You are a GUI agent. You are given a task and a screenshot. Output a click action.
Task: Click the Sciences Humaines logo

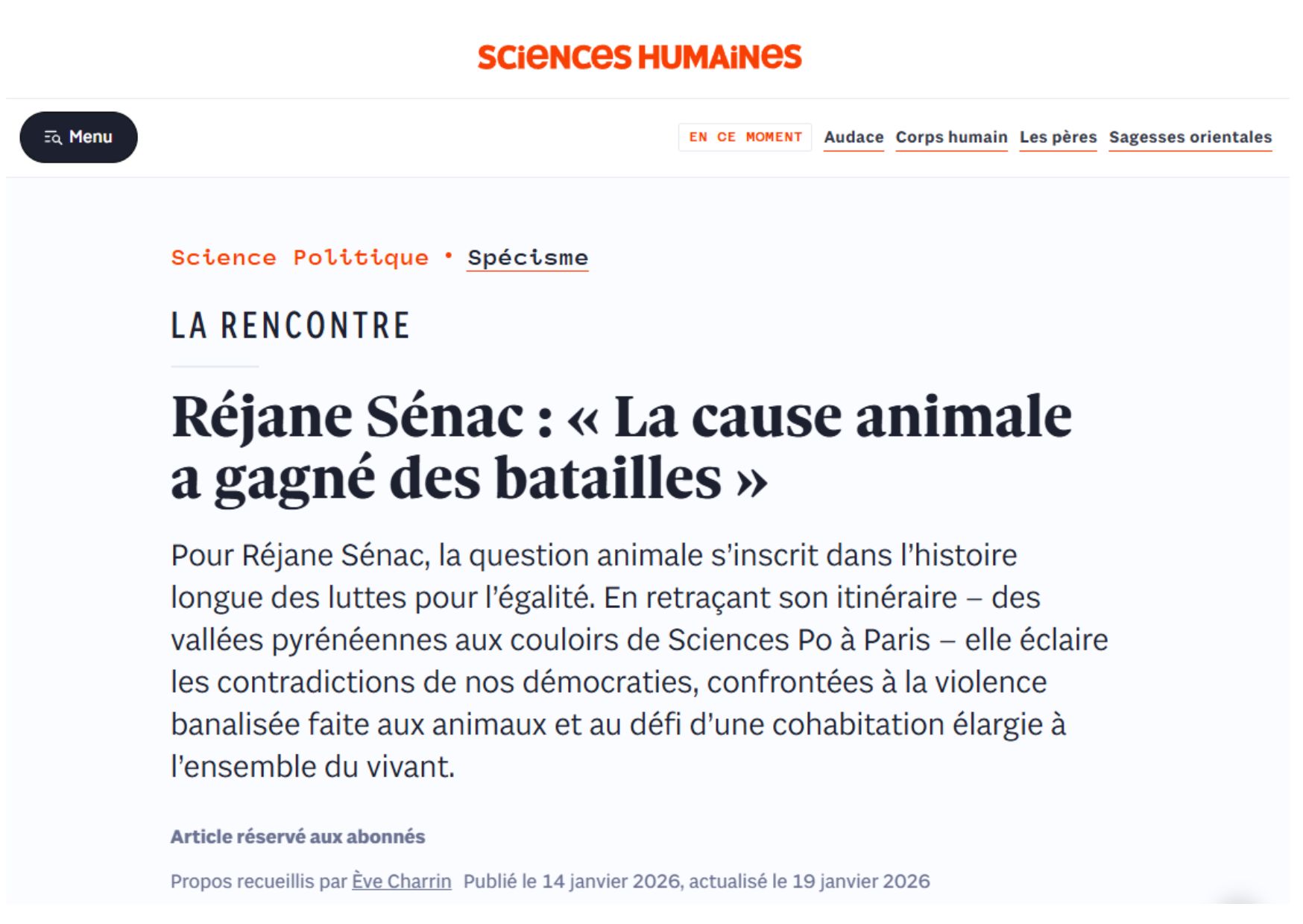pos(640,57)
